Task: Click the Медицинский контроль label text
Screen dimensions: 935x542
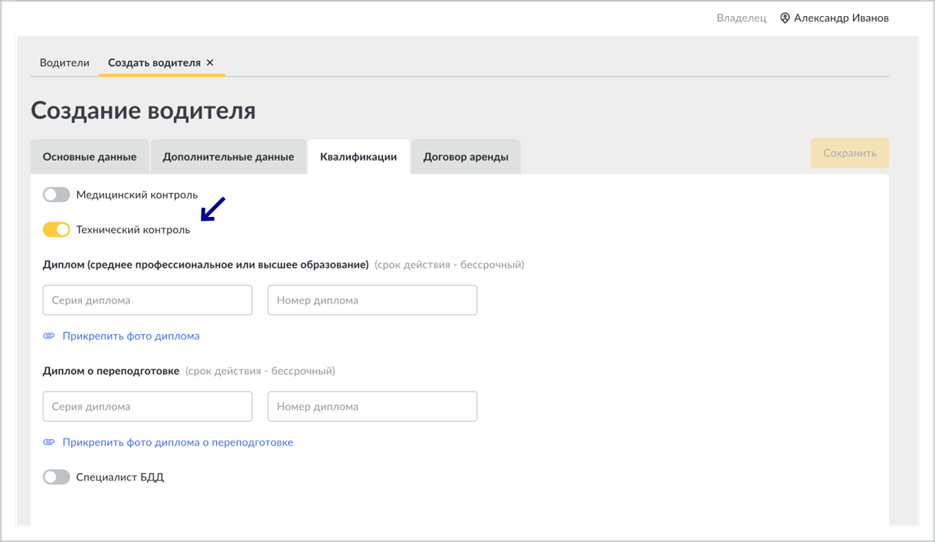Action: (x=137, y=194)
